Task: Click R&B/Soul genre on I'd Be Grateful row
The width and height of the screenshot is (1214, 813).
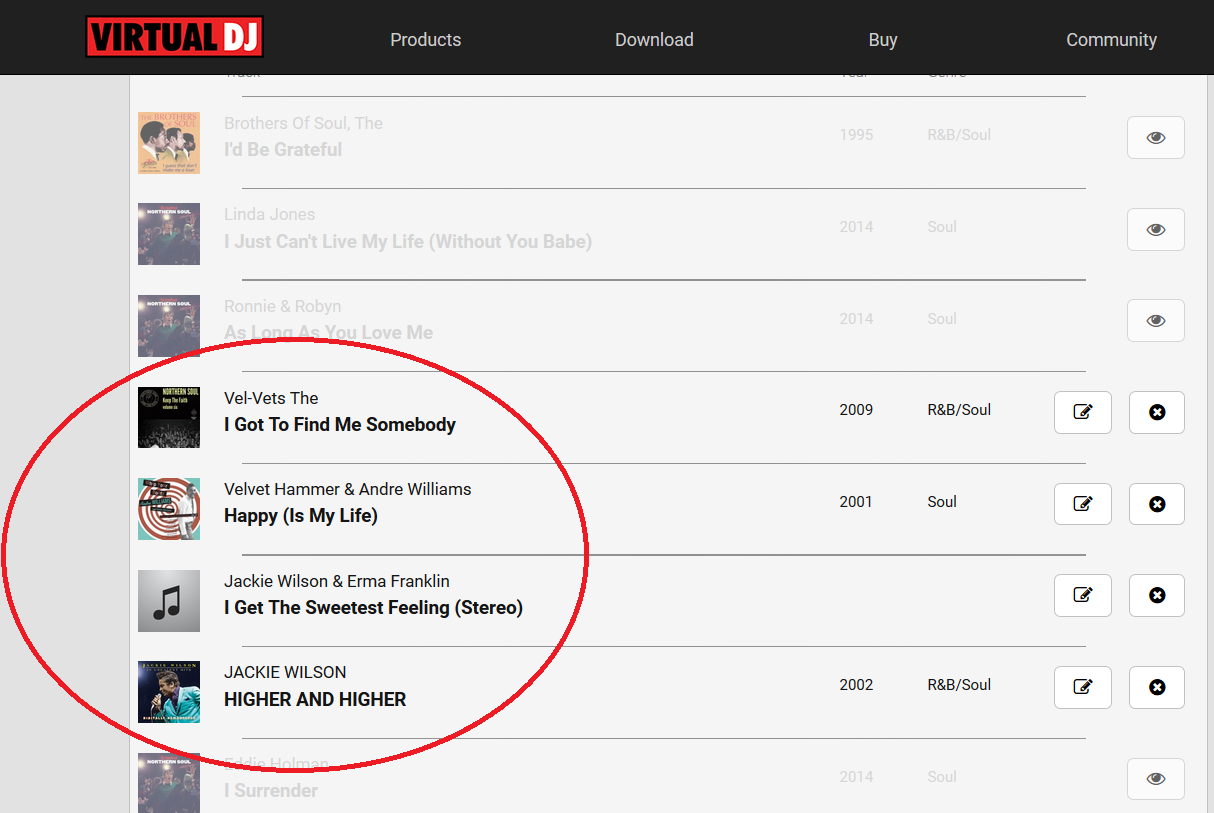Action: click(x=959, y=135)
